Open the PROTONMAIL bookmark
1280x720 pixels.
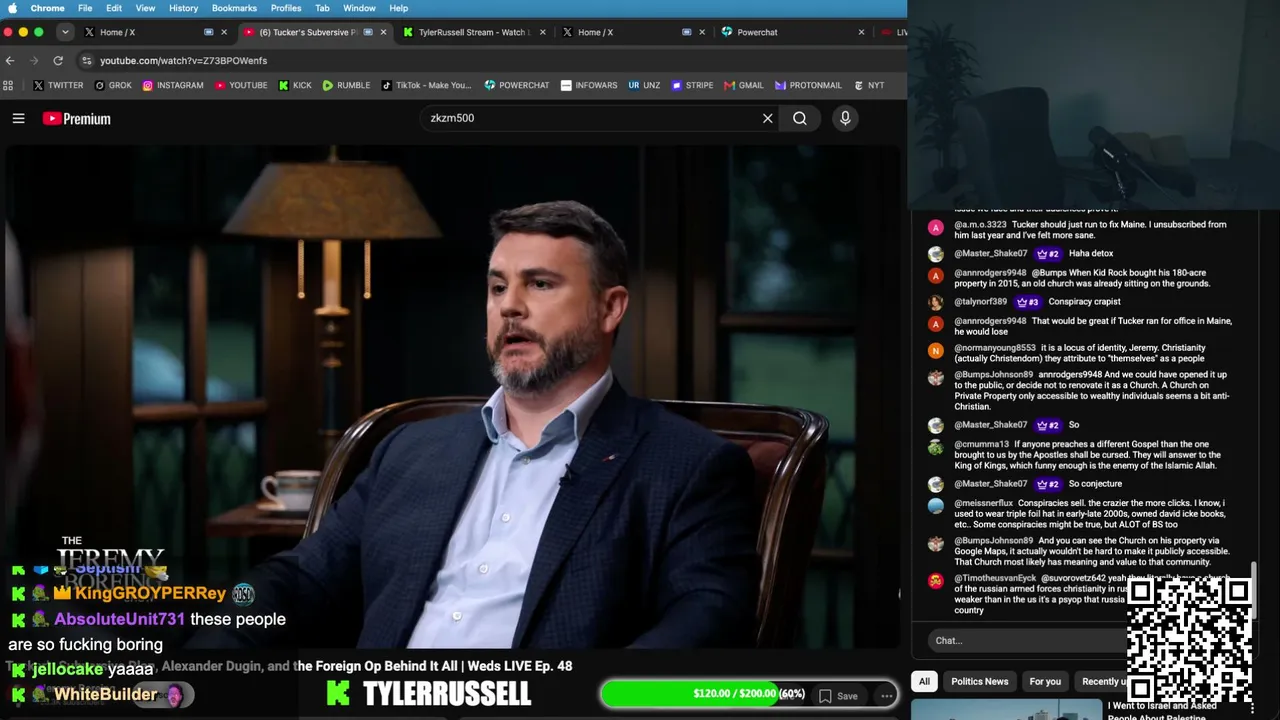808,86
